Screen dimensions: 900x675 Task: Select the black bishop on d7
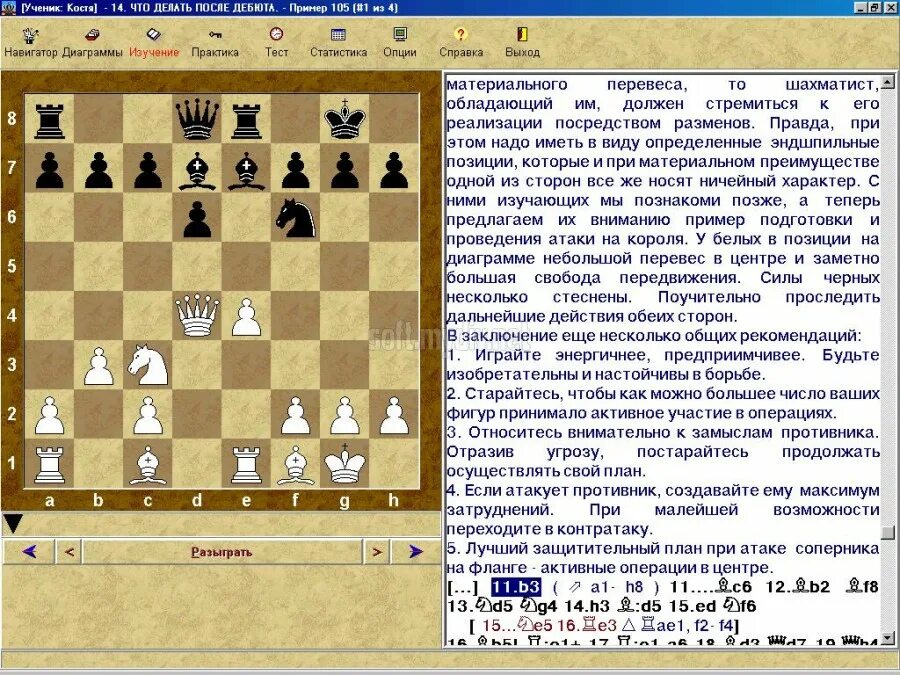pyautogui.click(x=197, y=168)
